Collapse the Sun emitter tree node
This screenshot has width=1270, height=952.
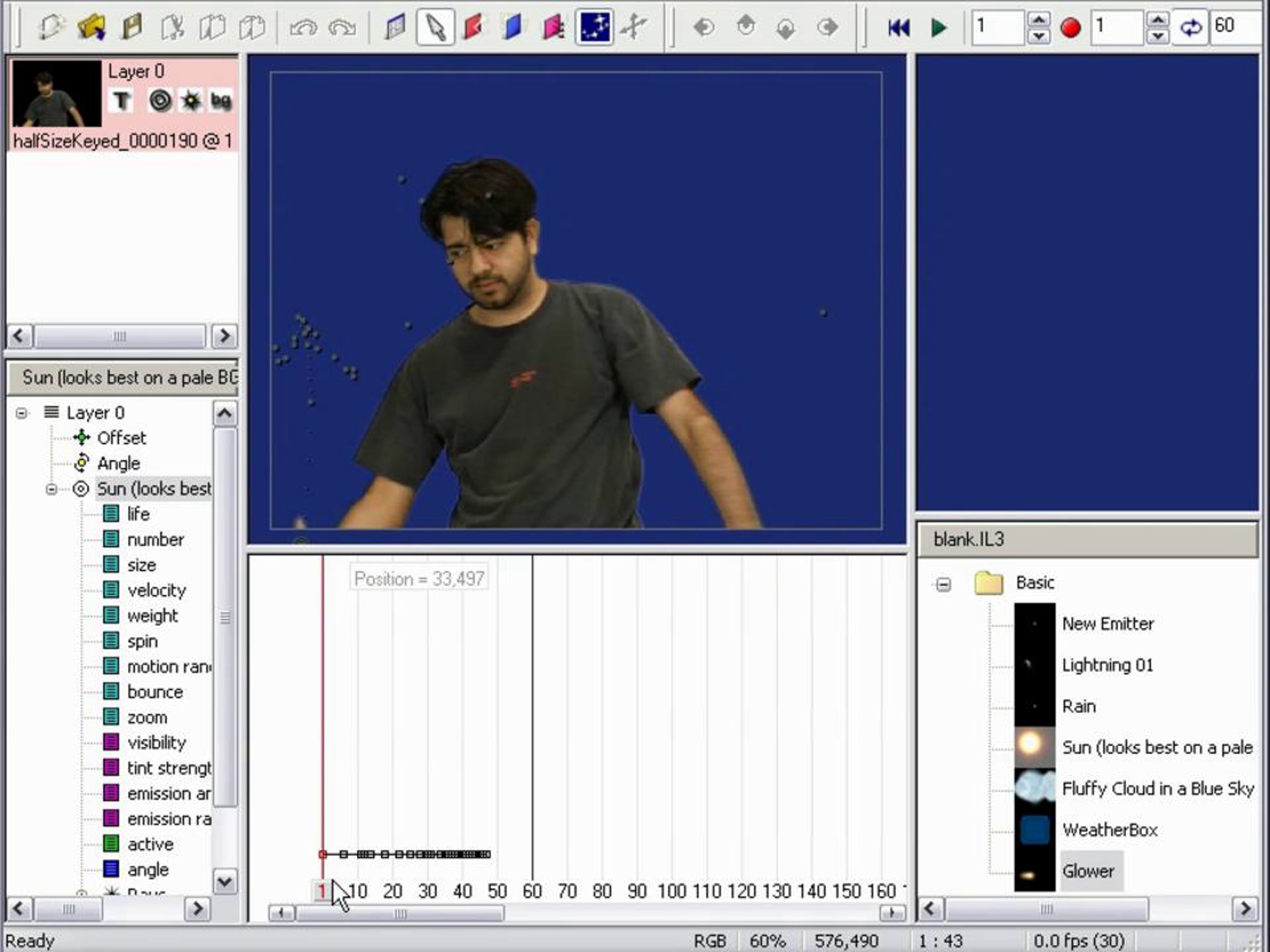[x=52, y=489]
